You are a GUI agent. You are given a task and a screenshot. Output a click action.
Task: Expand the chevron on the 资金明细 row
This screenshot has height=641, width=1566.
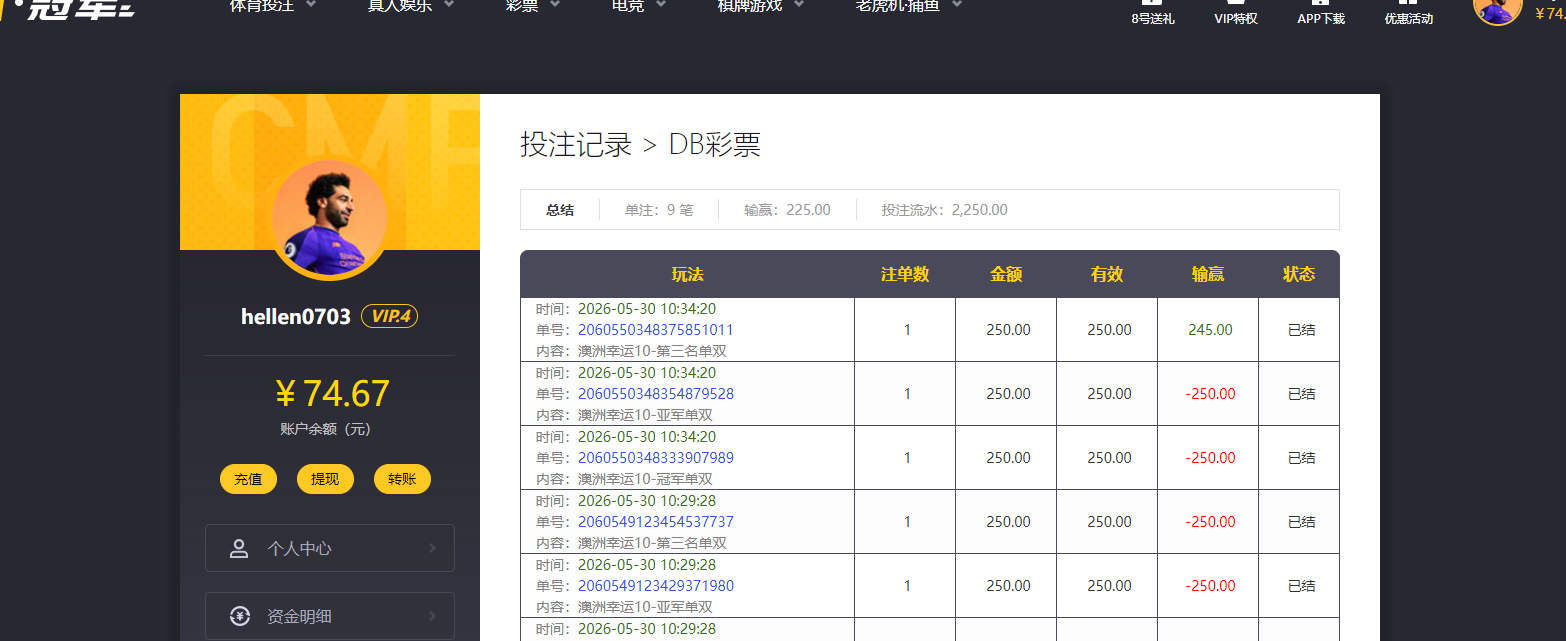(432, 616)
